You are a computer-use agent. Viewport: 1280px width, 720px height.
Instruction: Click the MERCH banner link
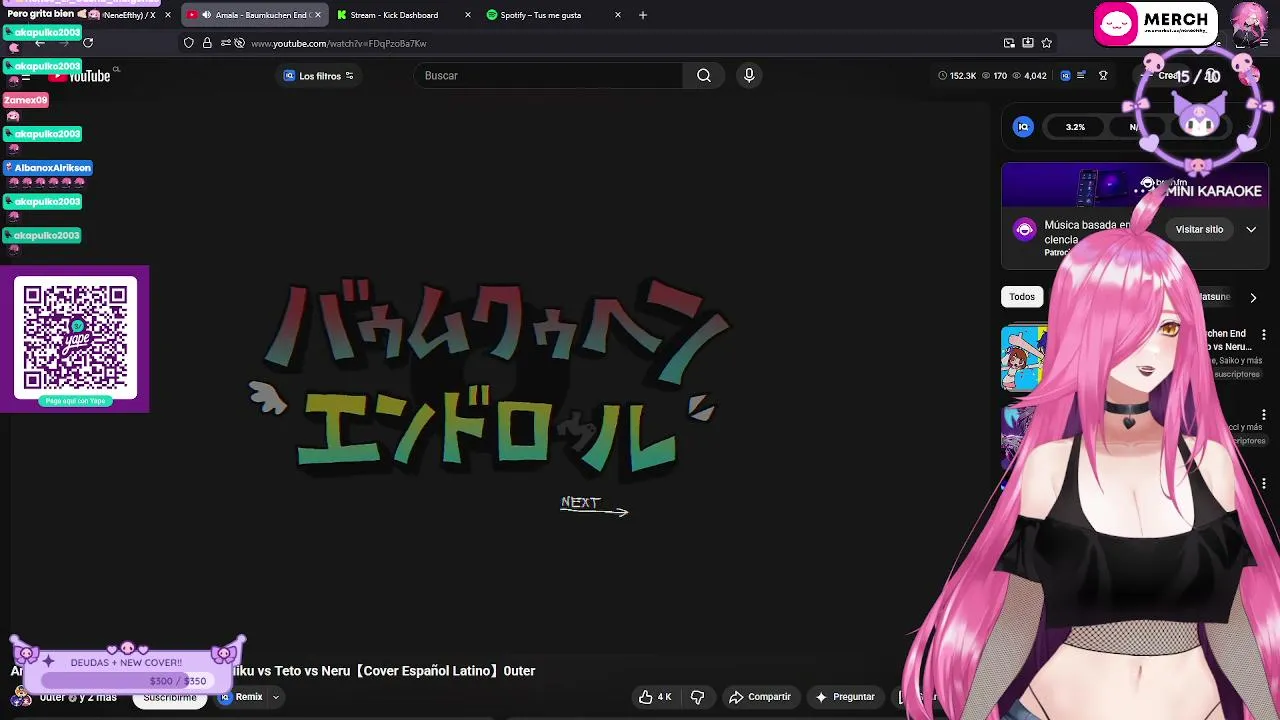(x=1155, y=24)
